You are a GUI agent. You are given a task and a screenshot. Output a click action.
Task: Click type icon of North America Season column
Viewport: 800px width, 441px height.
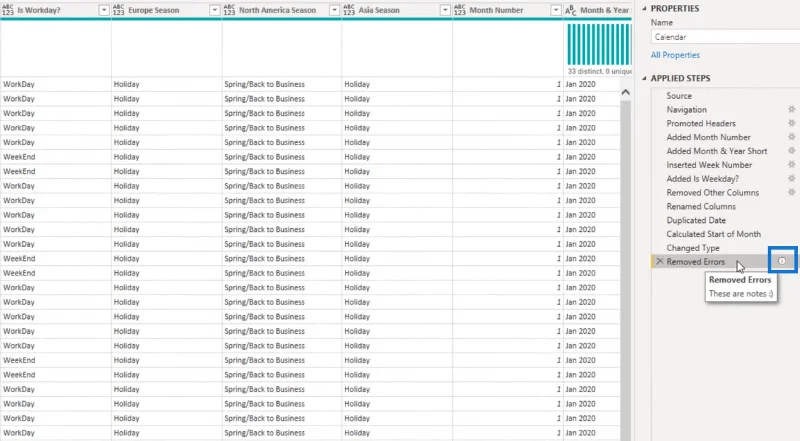229,10
